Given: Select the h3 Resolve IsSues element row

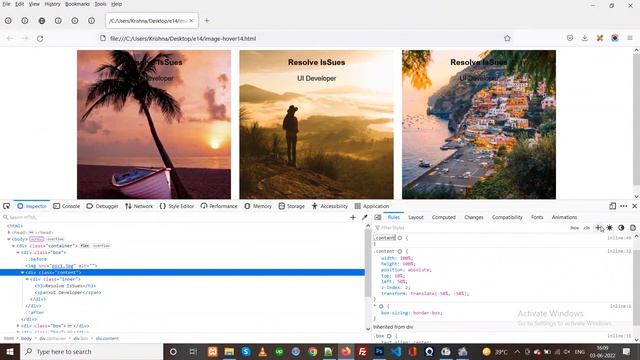Looking at the screenshot, I should 65,286.
